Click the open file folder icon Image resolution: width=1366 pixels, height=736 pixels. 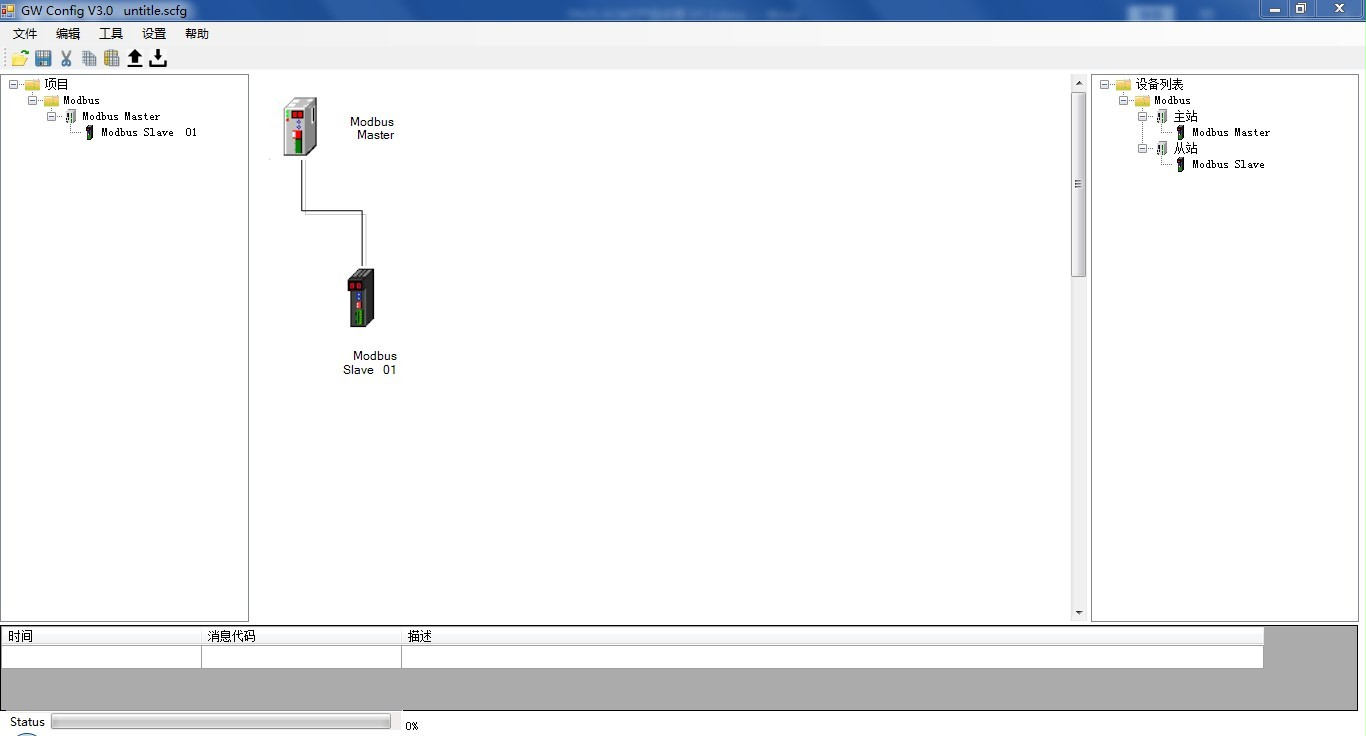coord(19,59)
